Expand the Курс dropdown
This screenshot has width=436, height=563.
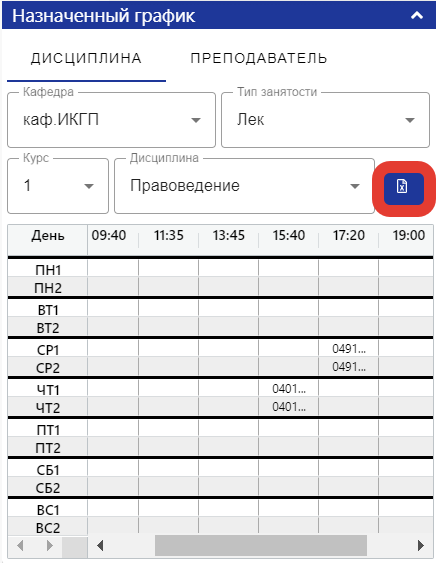coord(58,186)
